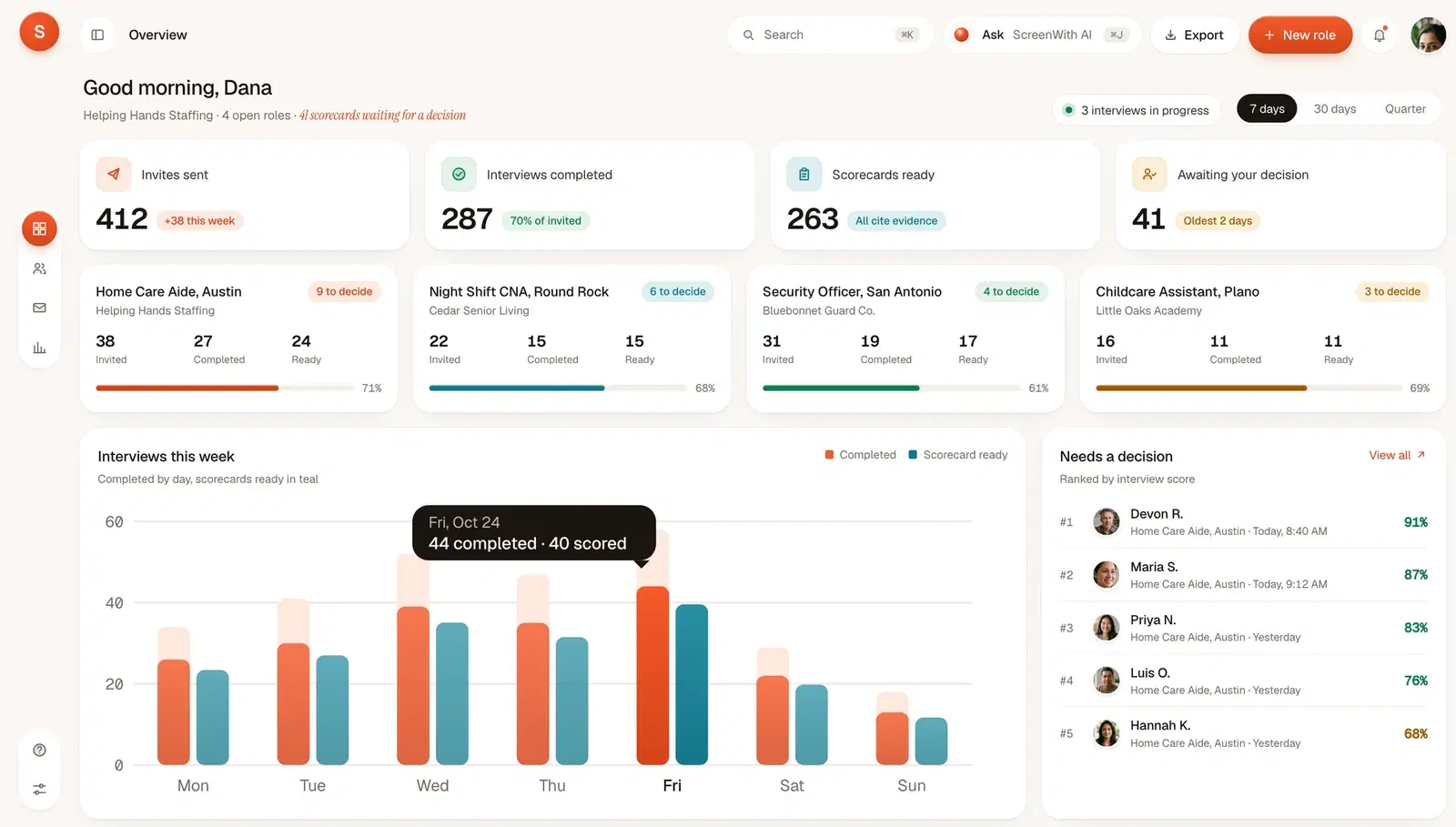Click the Oldest 2 days badge
The image size is (1456, 827).
[x=1218, y=221]
